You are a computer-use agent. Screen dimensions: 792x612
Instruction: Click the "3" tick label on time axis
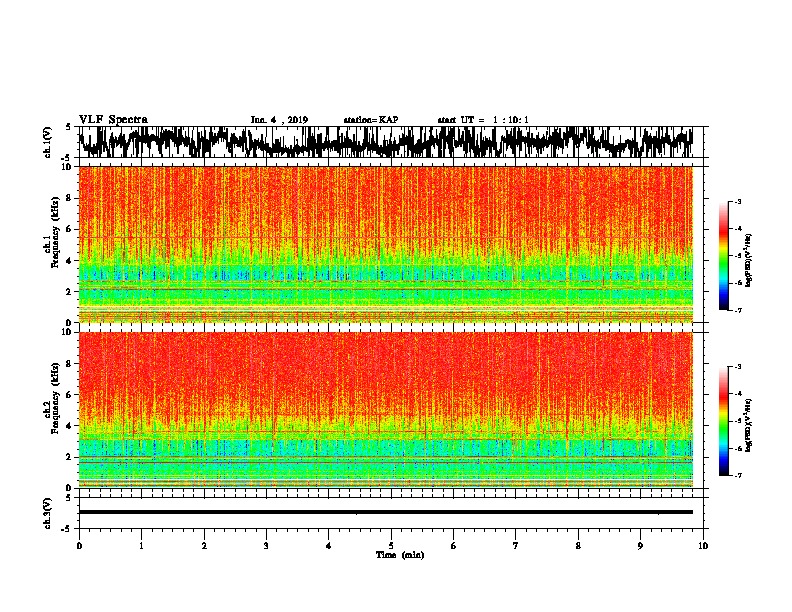click(266, 546)
